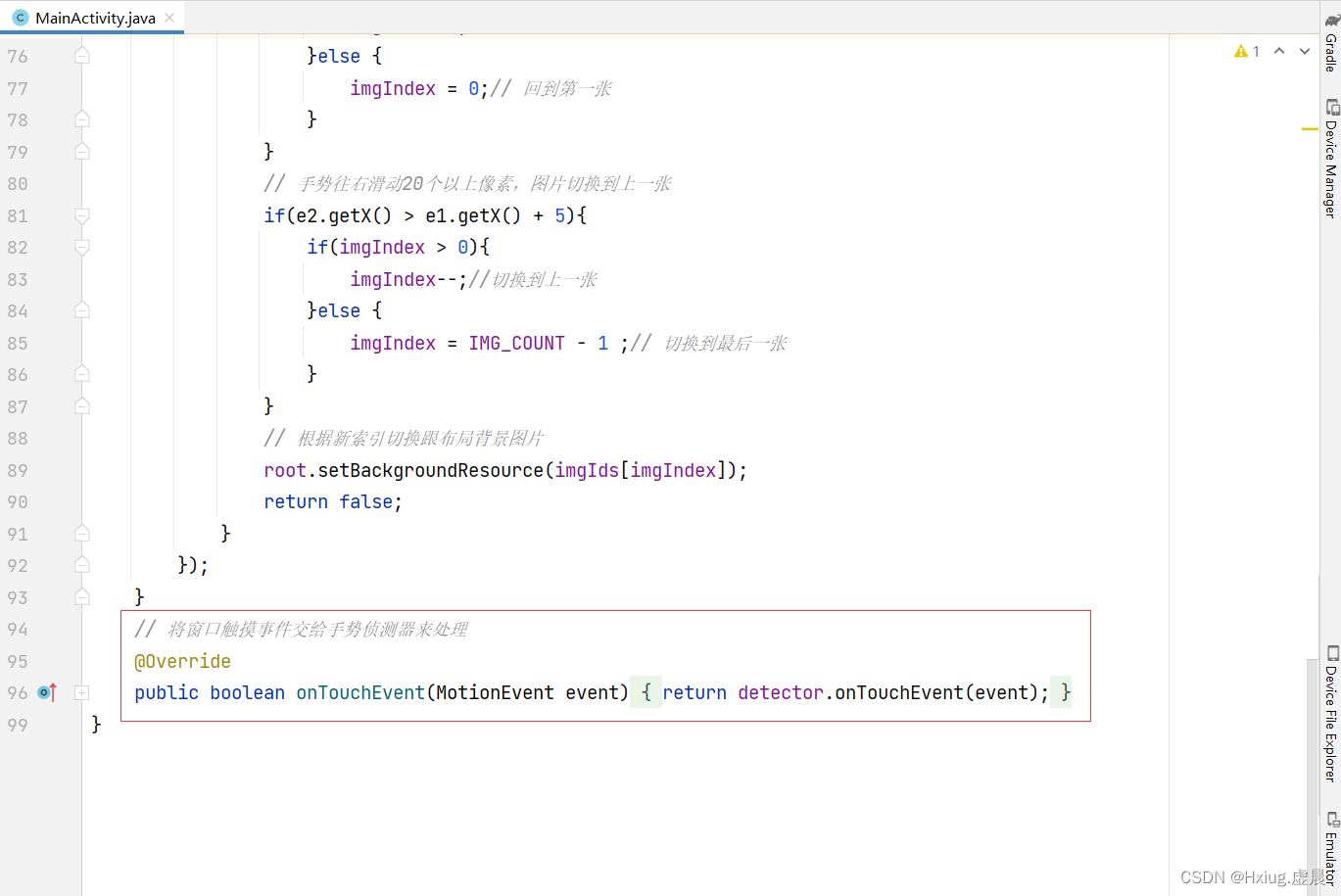The height and width of the screenshot is (896, 1341).
Task: Open the Gradle tool window
Action: (x=1331, y=44)
